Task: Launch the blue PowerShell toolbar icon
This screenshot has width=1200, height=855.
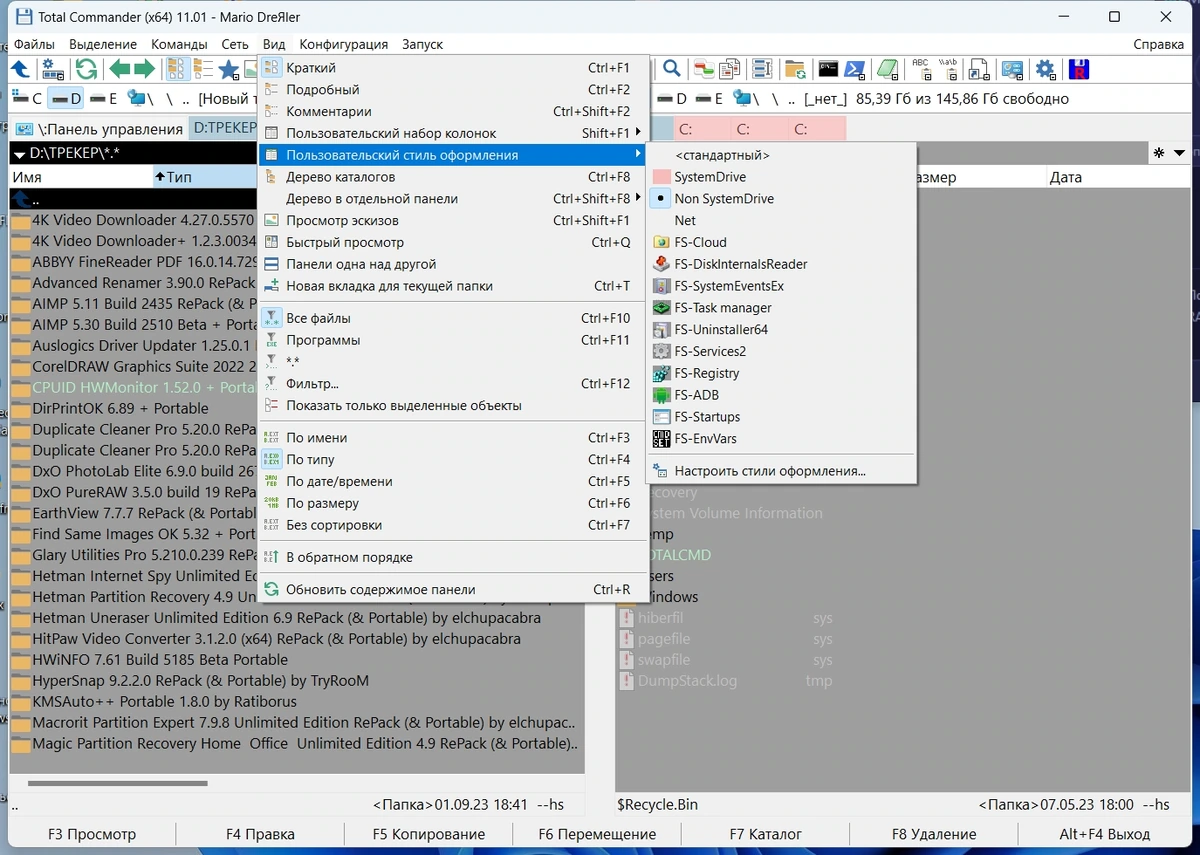Action: coord(855,69)
